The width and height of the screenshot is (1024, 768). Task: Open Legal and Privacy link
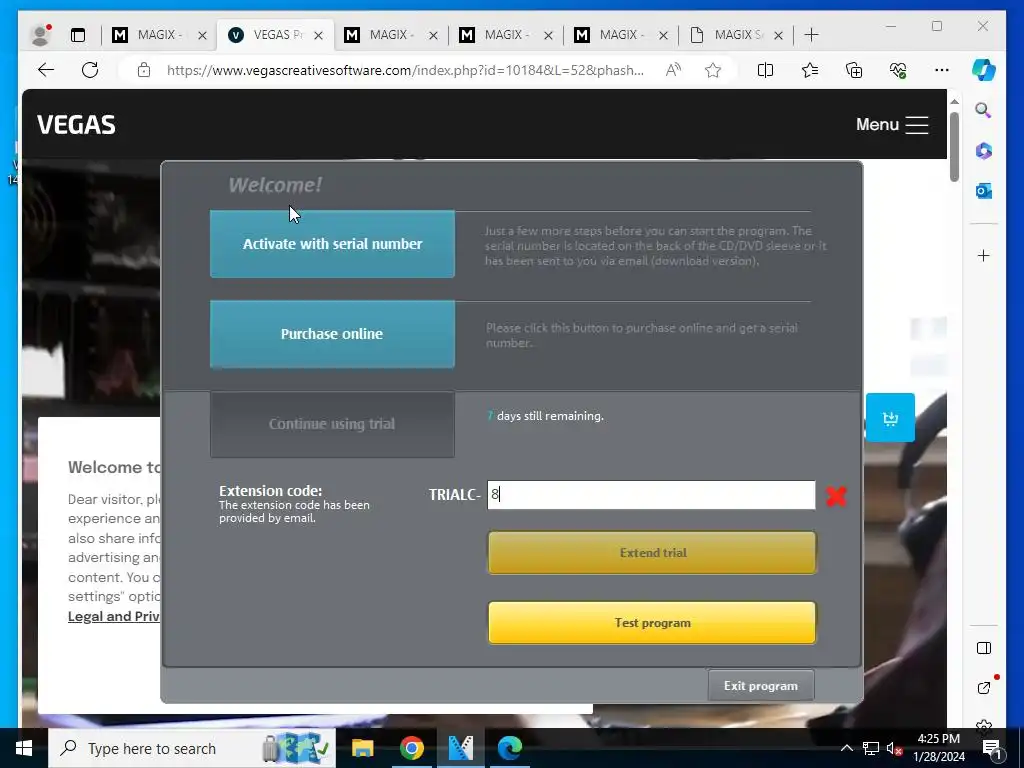point(114,616)
